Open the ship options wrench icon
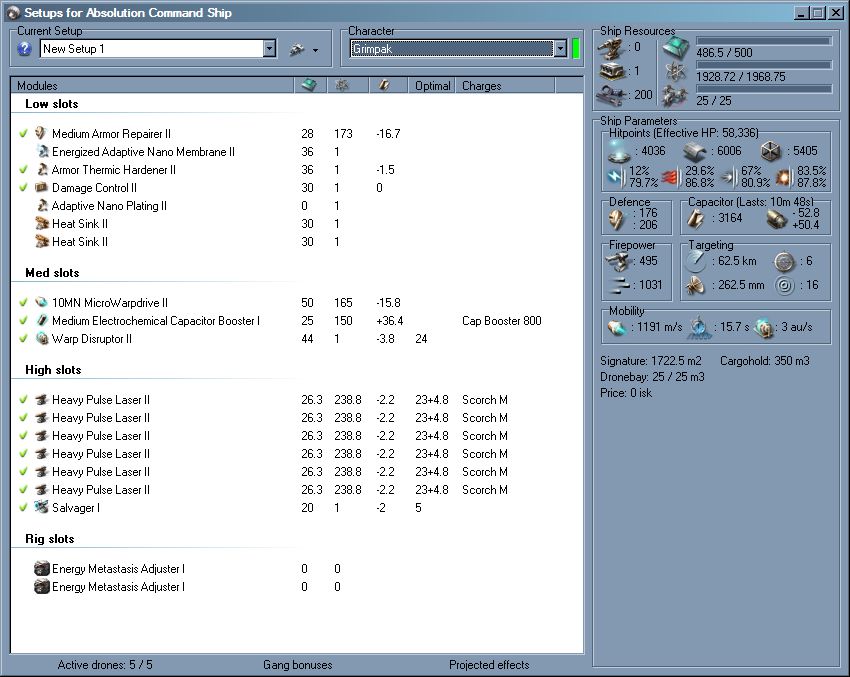This screenshot has height=677, width=850. click(x=297, y=49)
